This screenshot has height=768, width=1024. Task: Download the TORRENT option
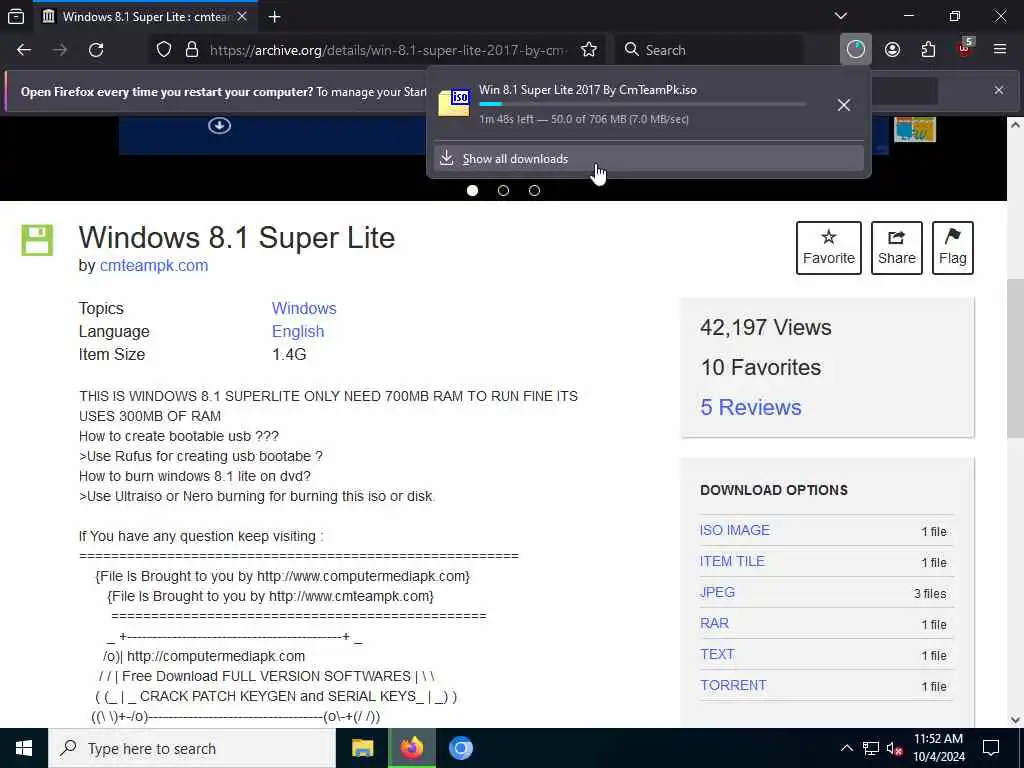tap(733, 685)
